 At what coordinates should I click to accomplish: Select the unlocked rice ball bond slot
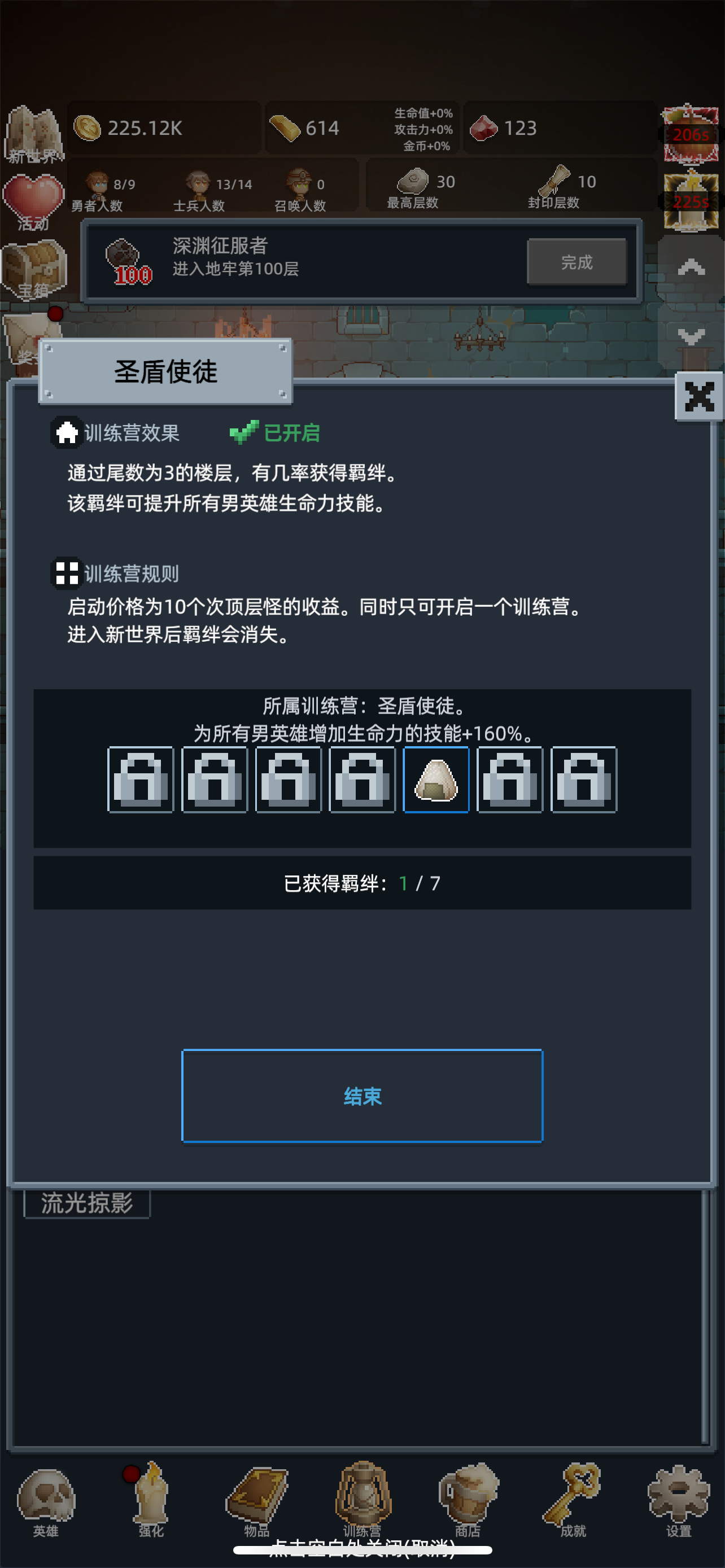[x=436, y=779]
